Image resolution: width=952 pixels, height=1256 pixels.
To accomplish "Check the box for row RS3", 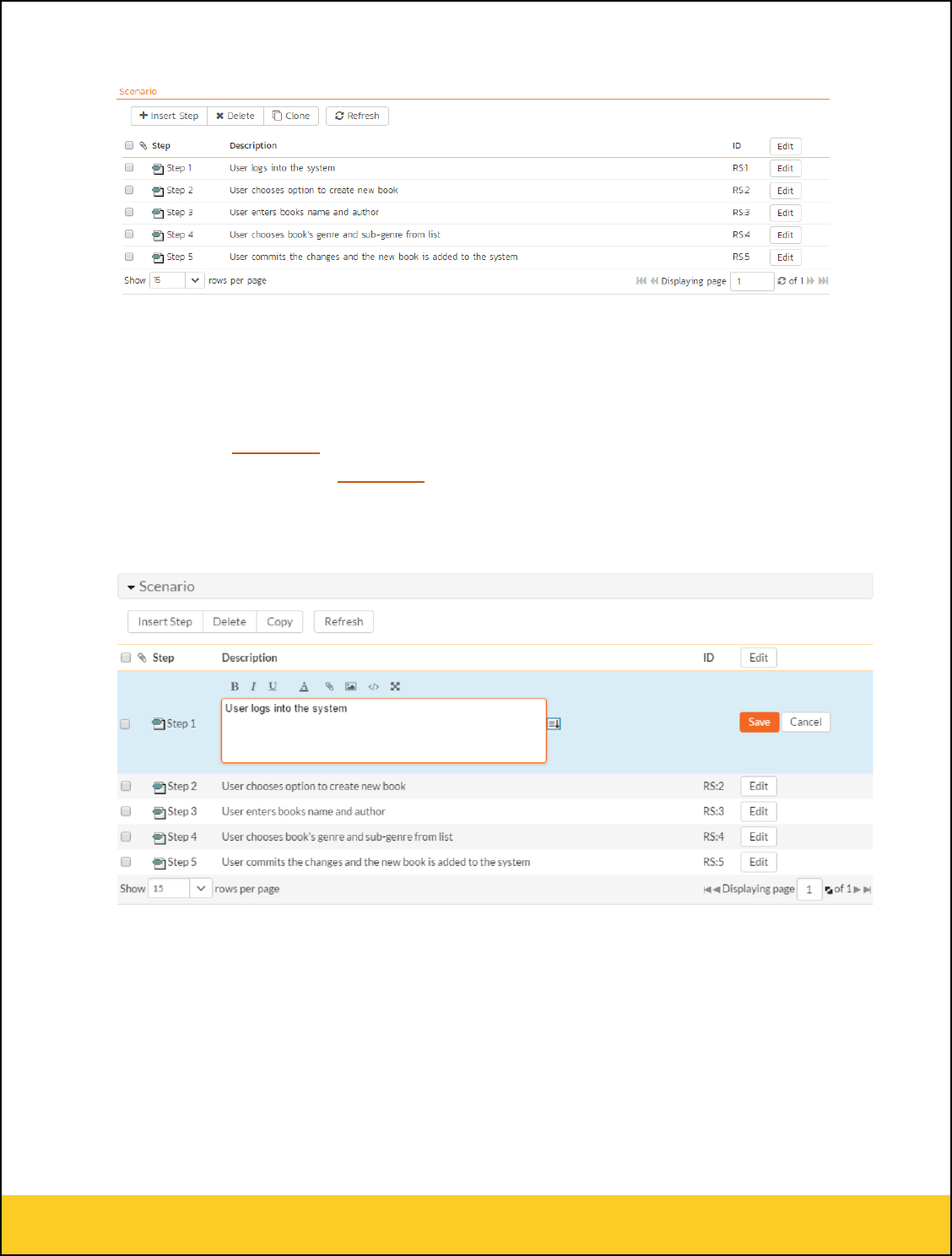I will (x=129, y=212).
